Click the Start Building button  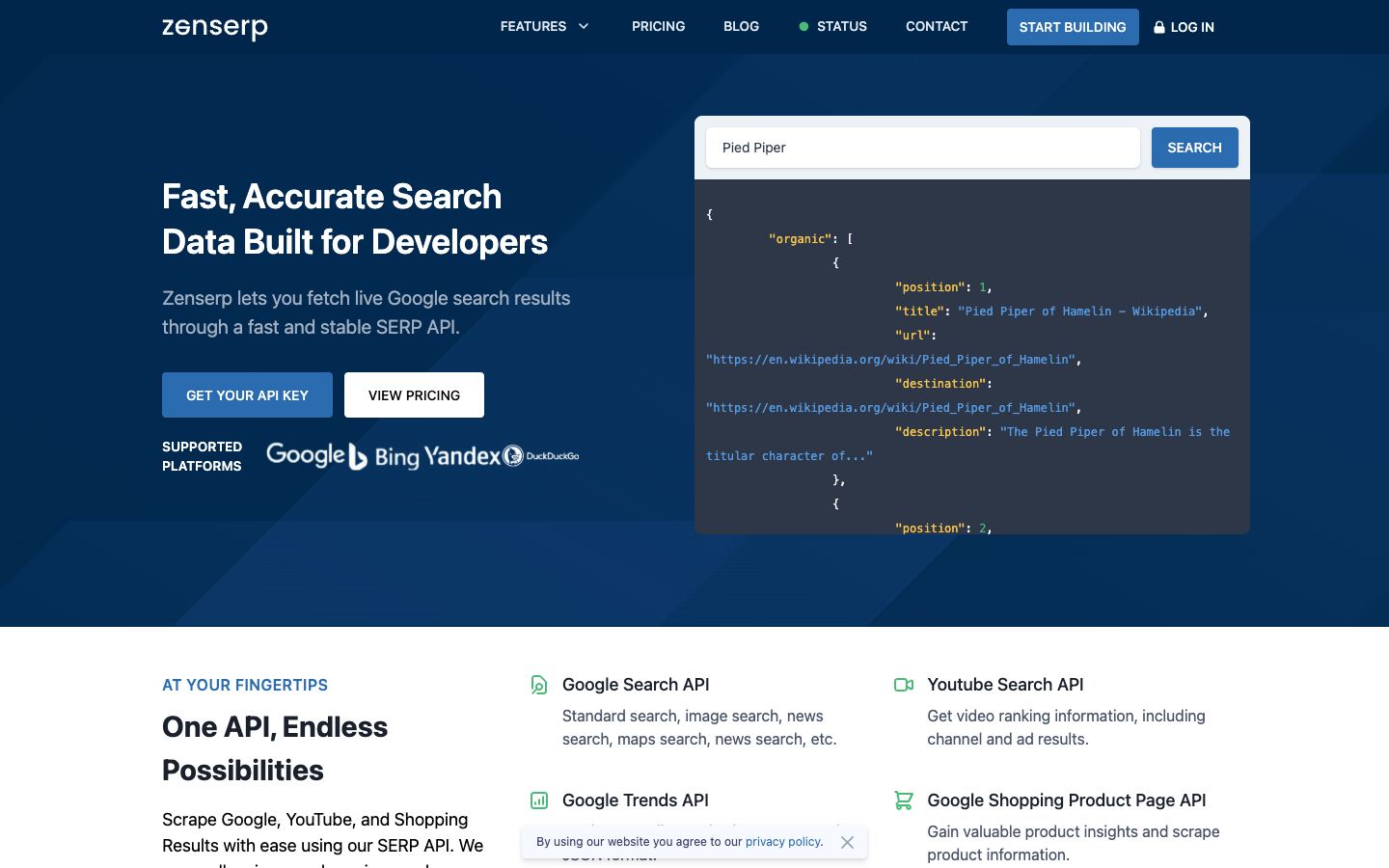tap(1073, 27)
